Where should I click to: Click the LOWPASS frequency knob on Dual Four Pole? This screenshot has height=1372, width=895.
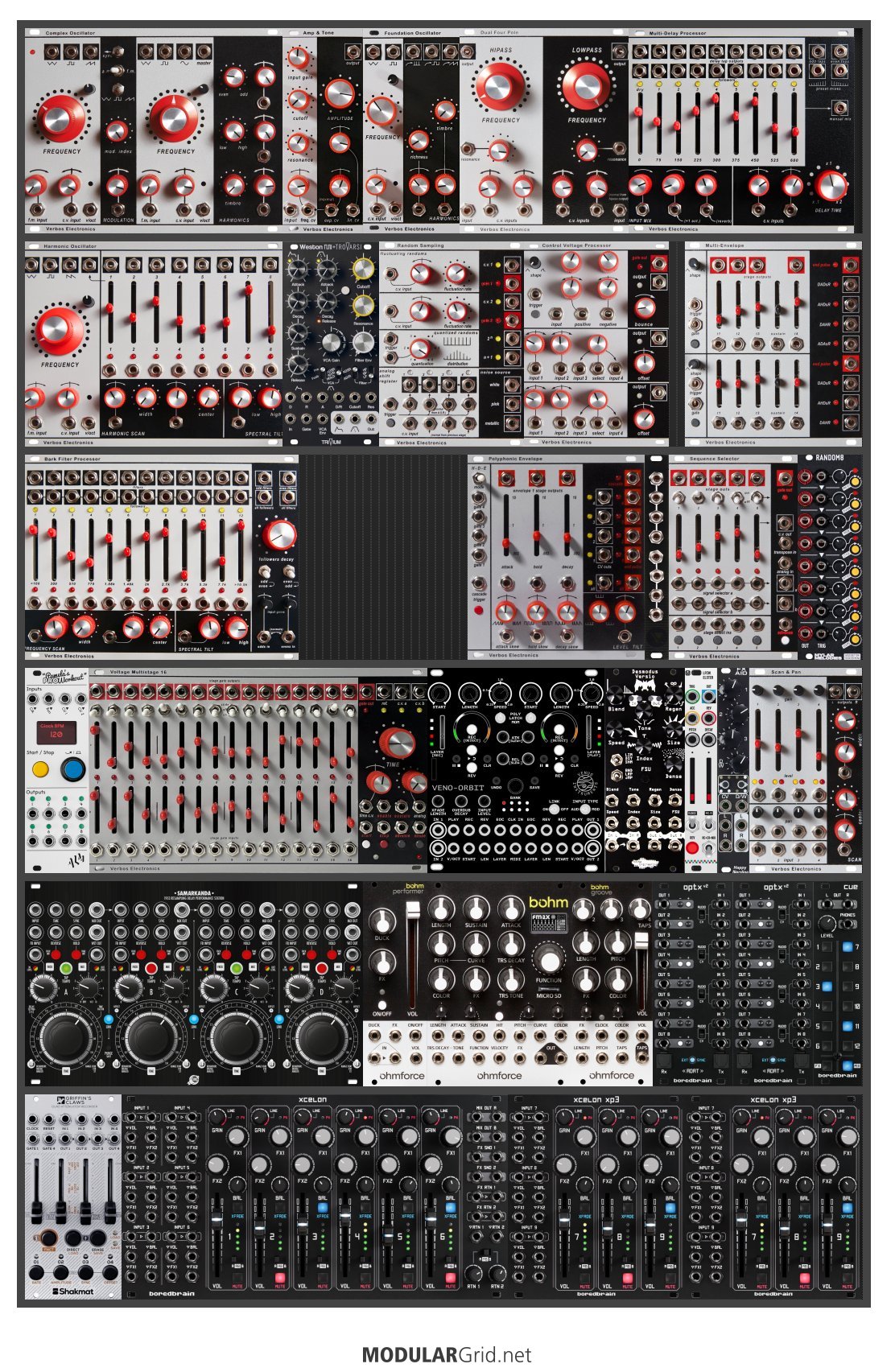(x=586, y=86)
